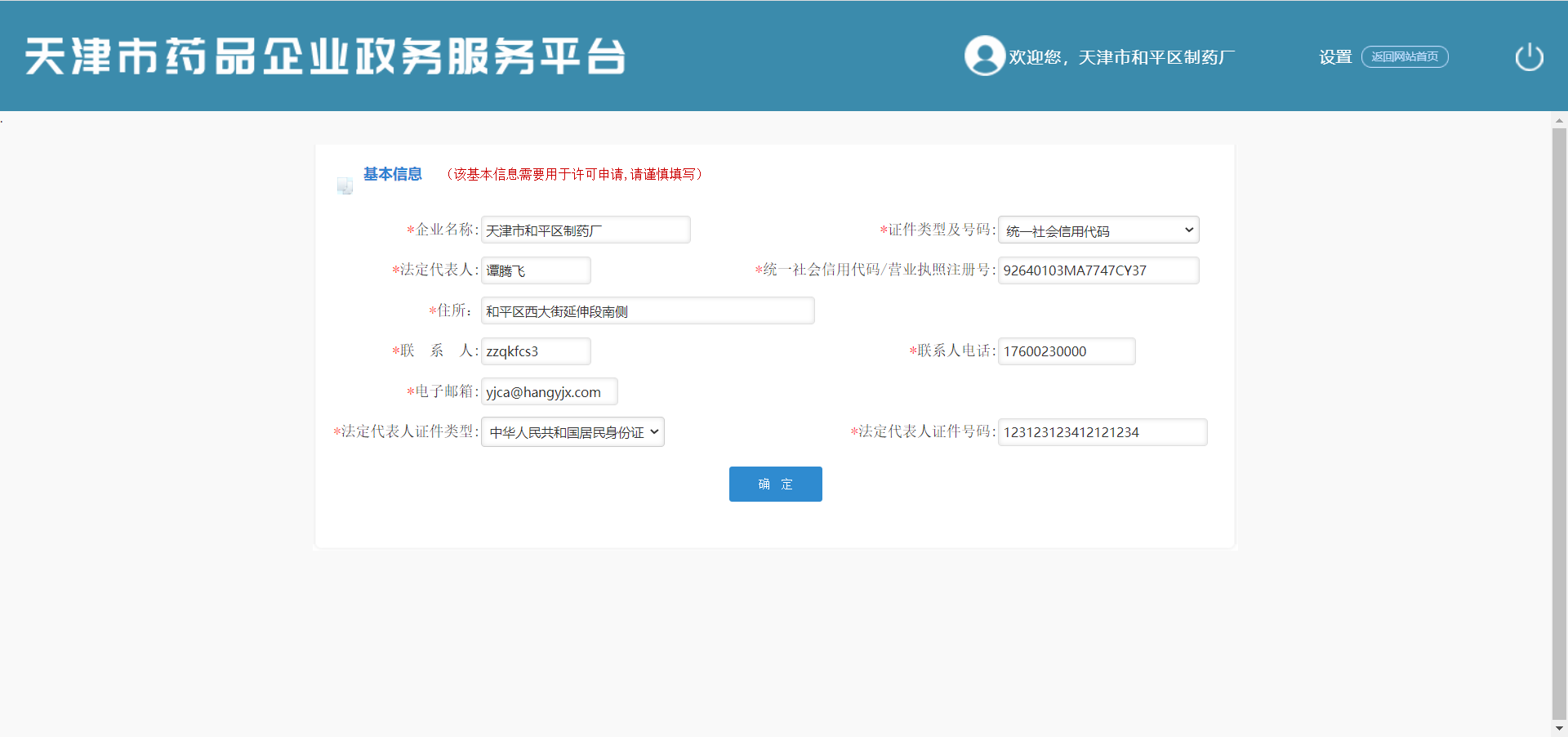Click the 法定代表人证件号码 field

coord(1102,432)
